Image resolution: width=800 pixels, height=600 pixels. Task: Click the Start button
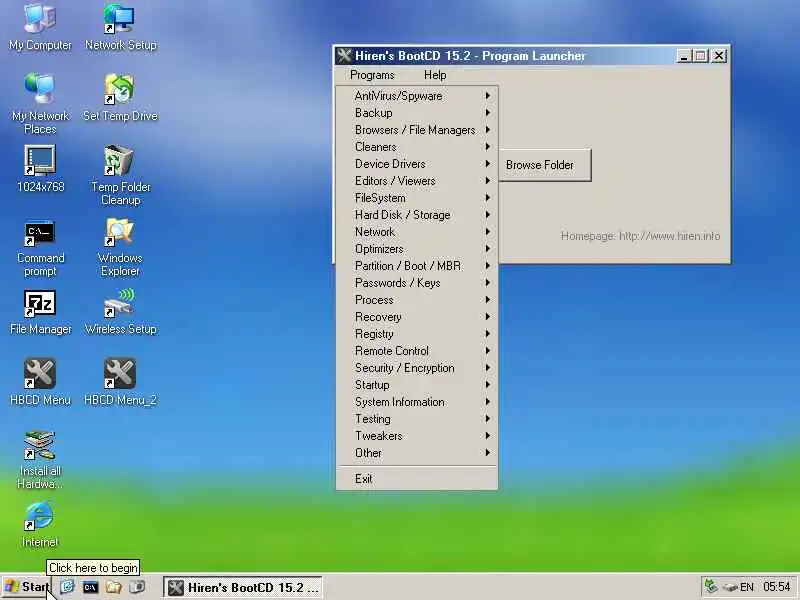[27, 587]
